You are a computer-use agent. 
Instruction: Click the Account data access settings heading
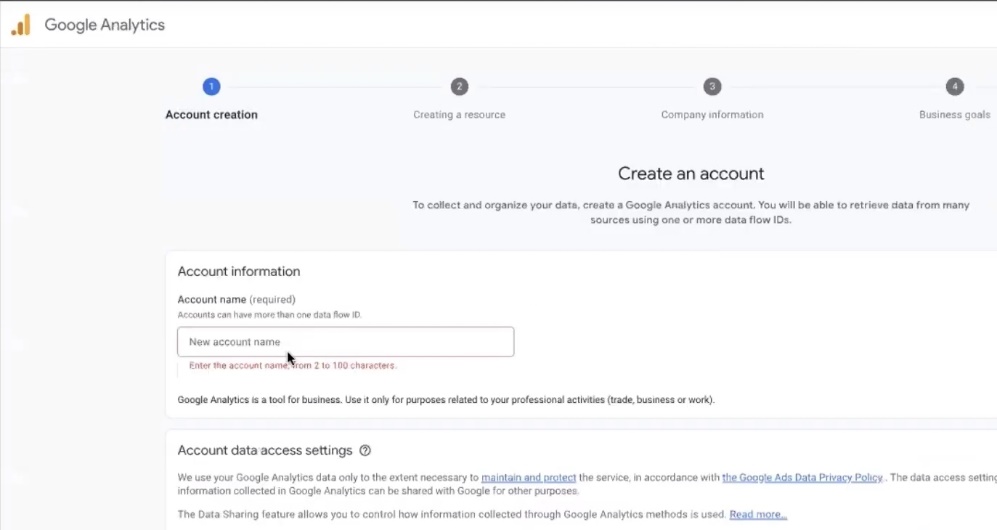(x=264, y=451)
